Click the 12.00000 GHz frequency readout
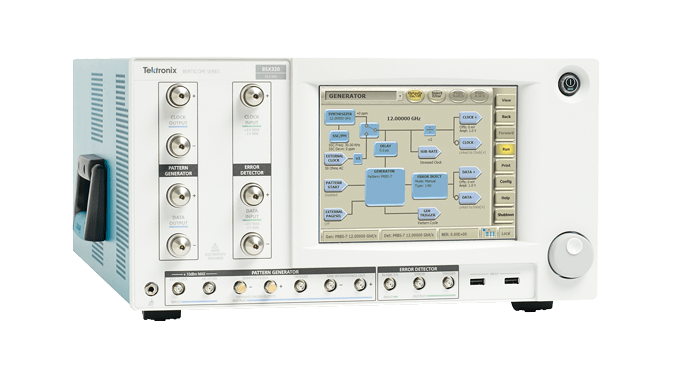The height and width of the screenshot is (372, 675). click(404, 118)
